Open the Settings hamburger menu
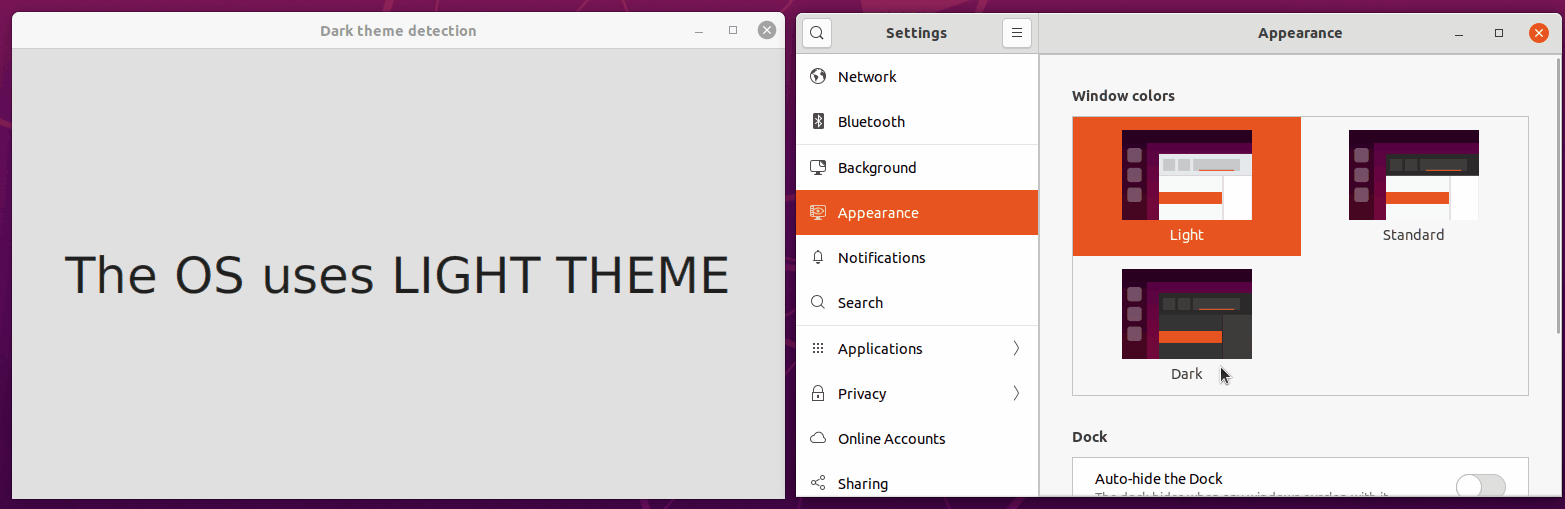 1016,33
